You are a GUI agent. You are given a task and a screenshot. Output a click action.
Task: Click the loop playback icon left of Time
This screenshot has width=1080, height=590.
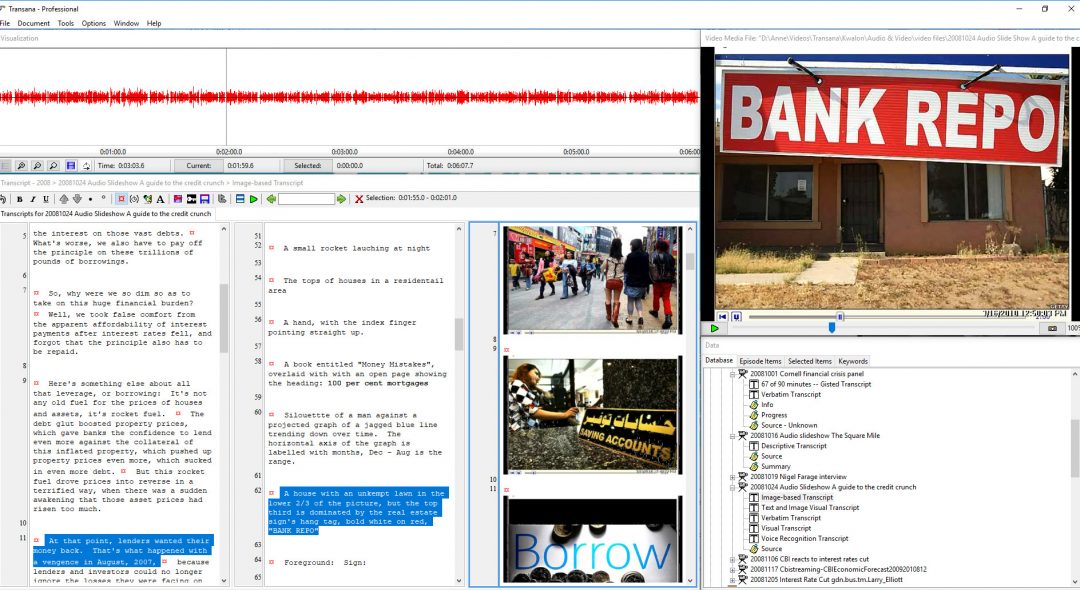[86, 166]
